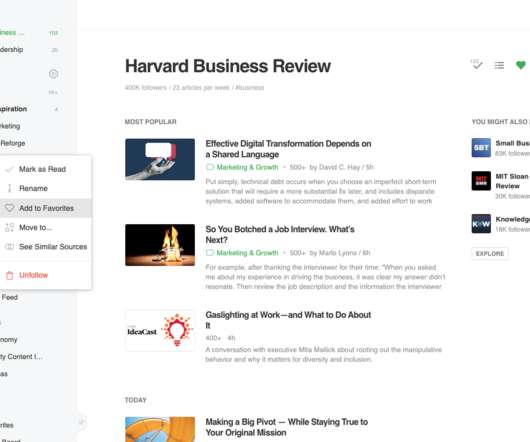Select the Reforge feed in sidebar
This screenshot has height=442, width=530.
pos(13,143)
